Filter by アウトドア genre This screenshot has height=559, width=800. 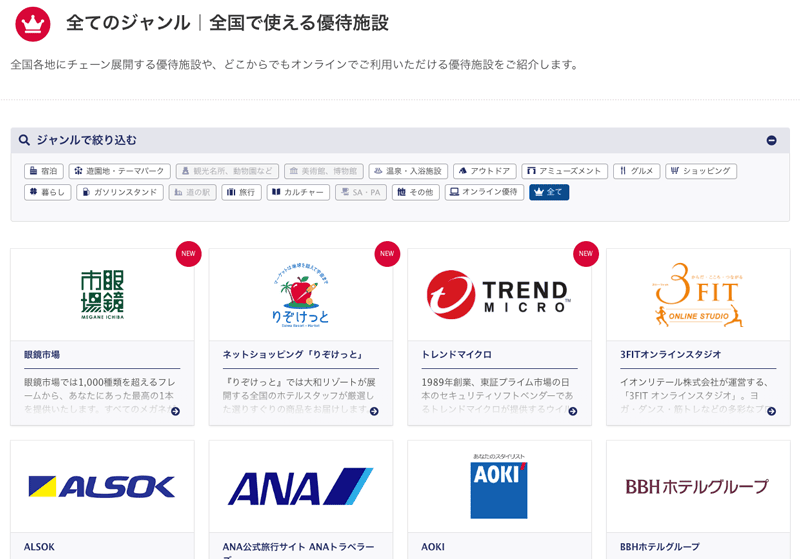[485, 171]
